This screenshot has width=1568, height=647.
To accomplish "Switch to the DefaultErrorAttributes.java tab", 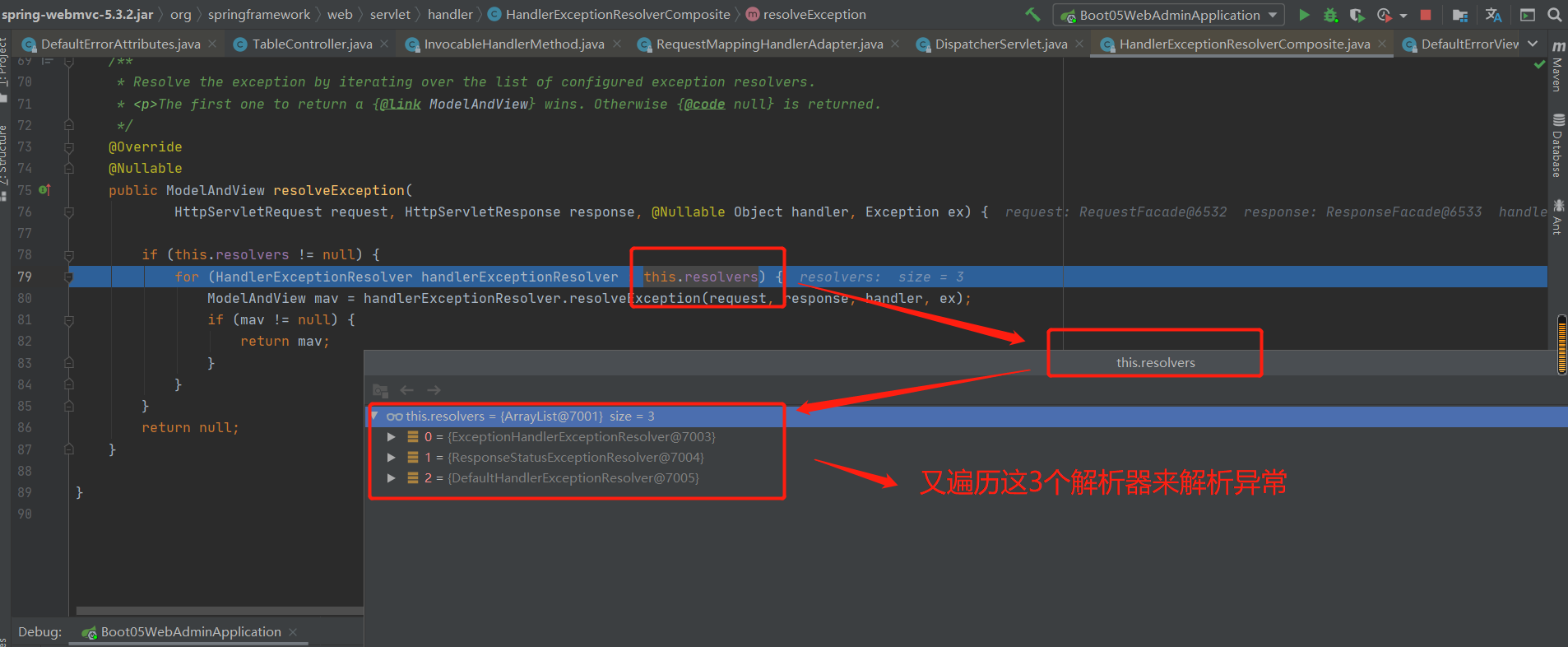I will point(120,44).
